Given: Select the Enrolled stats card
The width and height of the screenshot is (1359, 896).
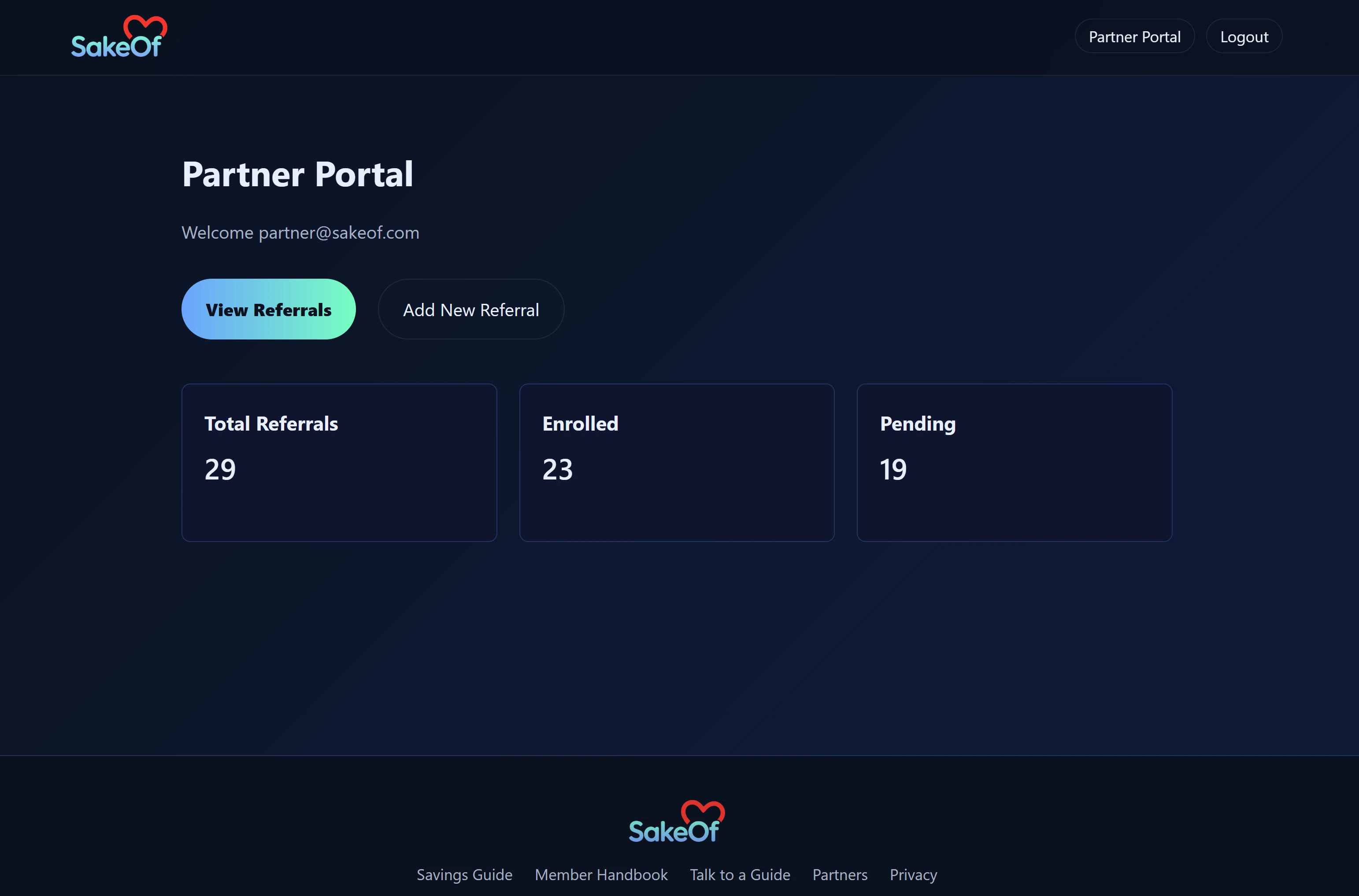Looking at the screenshot, I should [x=676, y=462].
